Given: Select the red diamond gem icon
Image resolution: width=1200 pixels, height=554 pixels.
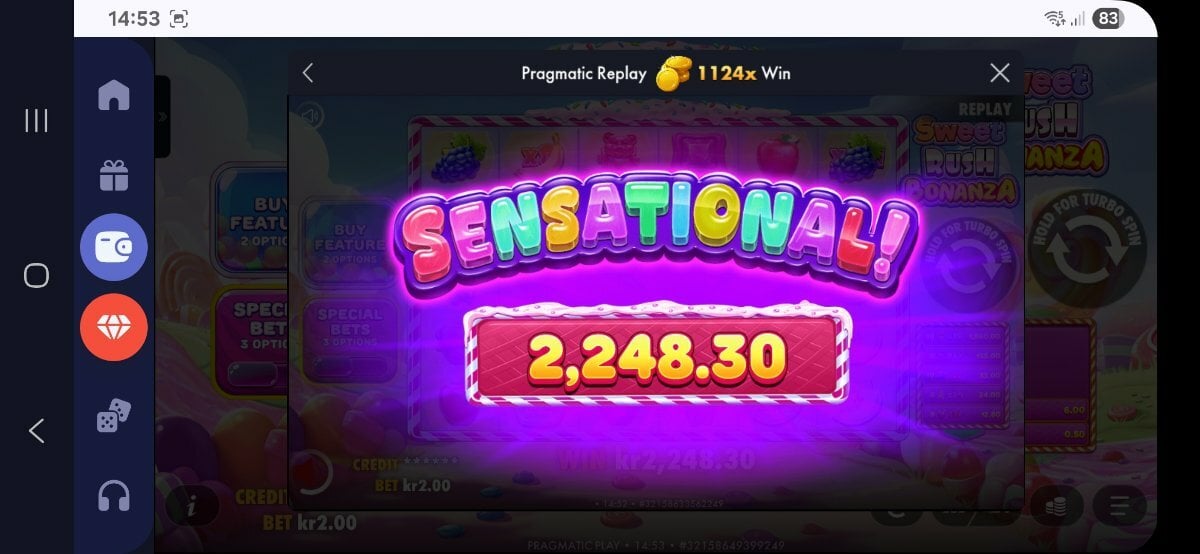Looking at the screenshot, I should click(114, 327).
